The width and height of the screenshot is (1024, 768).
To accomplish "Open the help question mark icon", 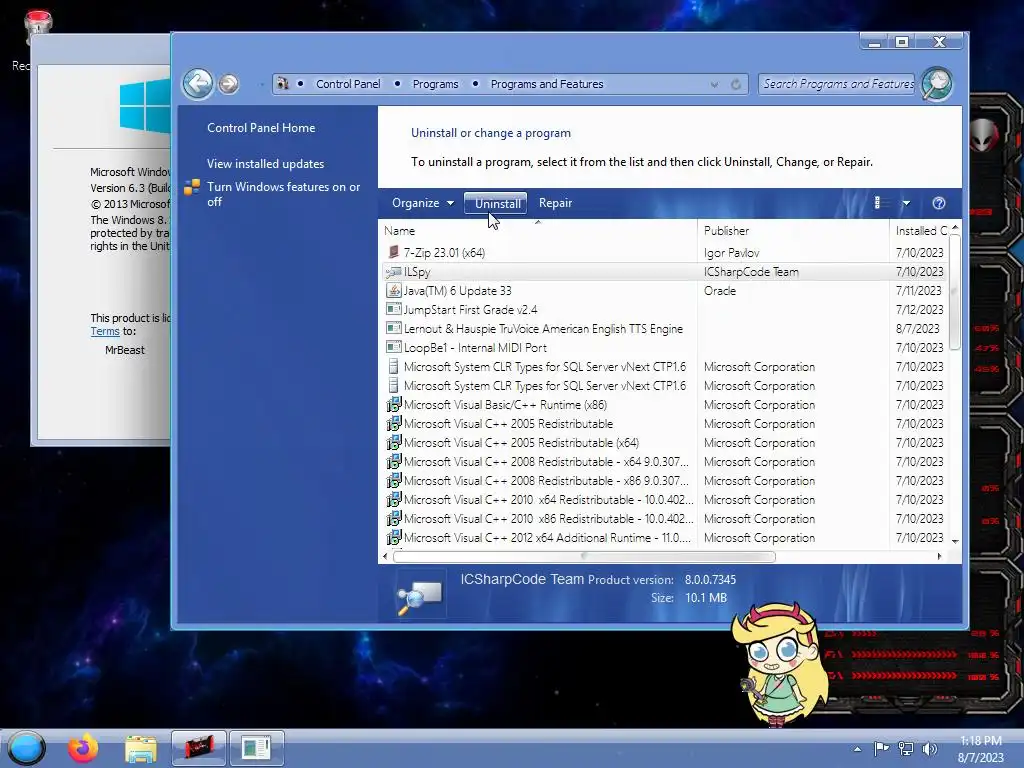I will point(938,203).
